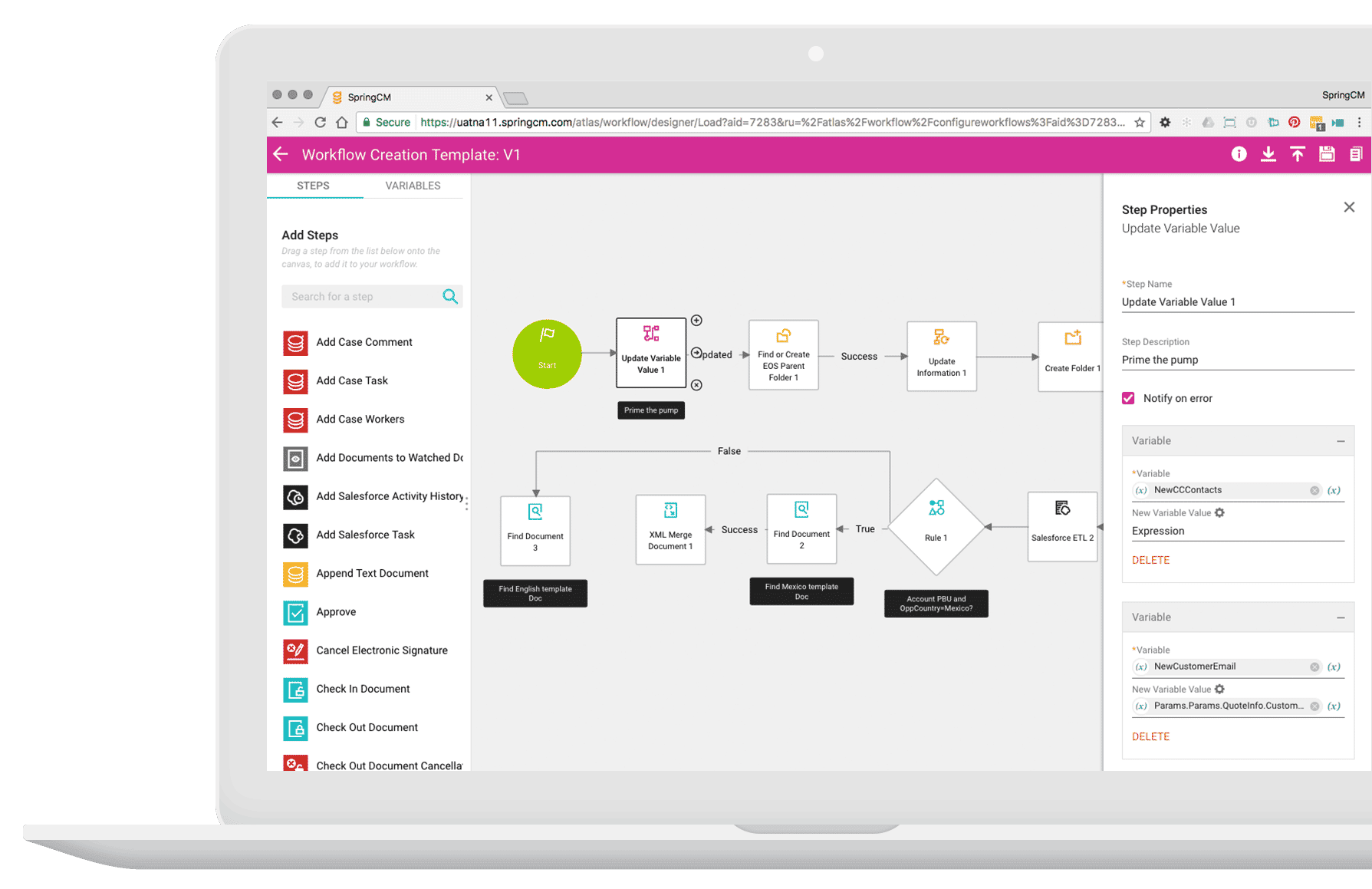Bookmark the page with the star icon
This screenshot has height=889, width=1372.
pyautogui.click(x=1140, y=122)
